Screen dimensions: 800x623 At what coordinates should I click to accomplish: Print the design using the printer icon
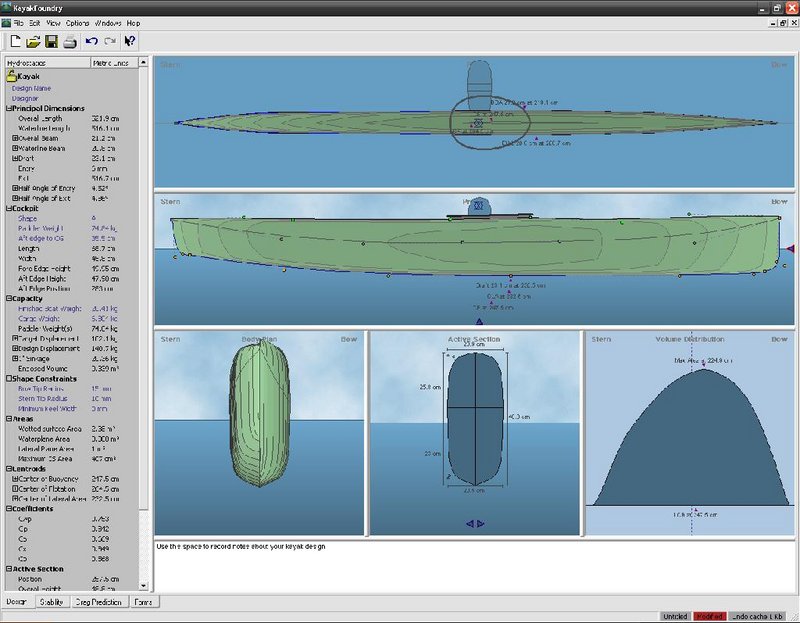tap(70, 42)
